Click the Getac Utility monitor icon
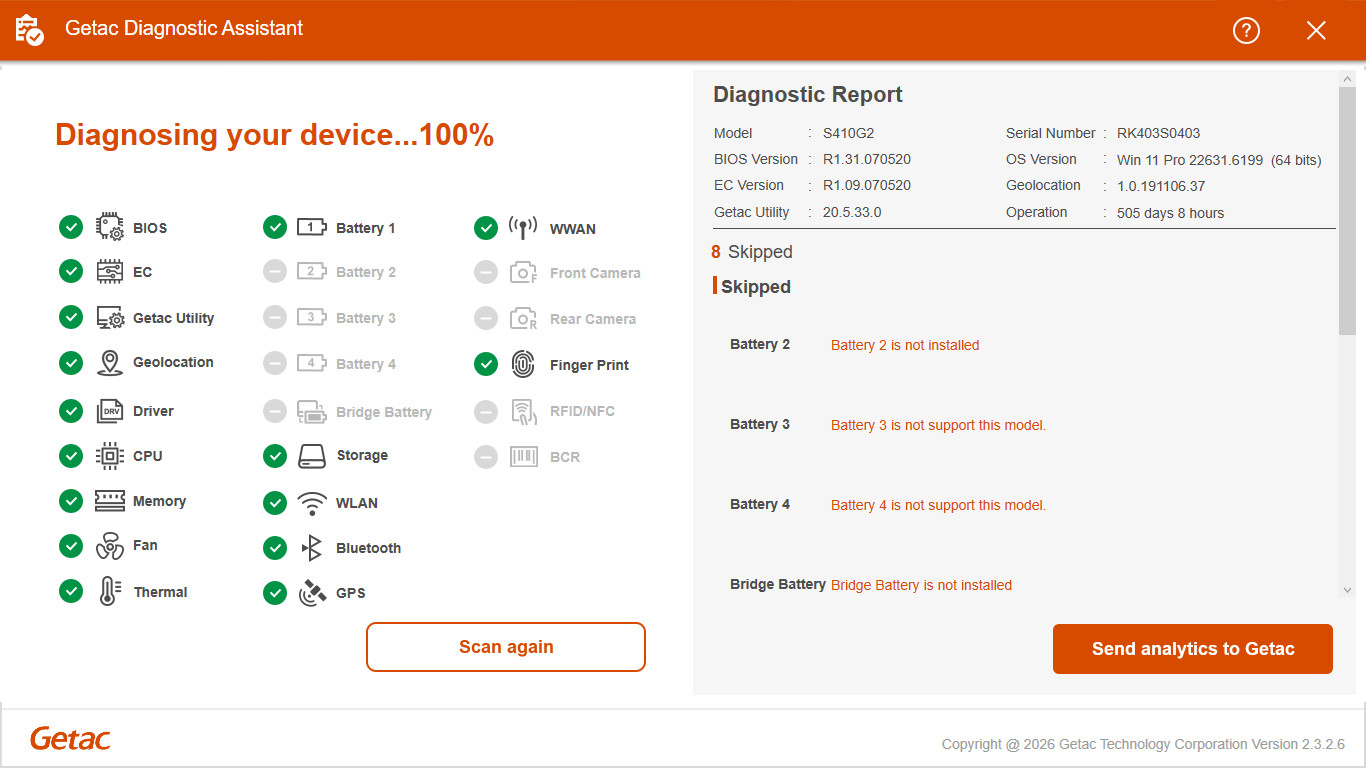 (x=110, y=318)
